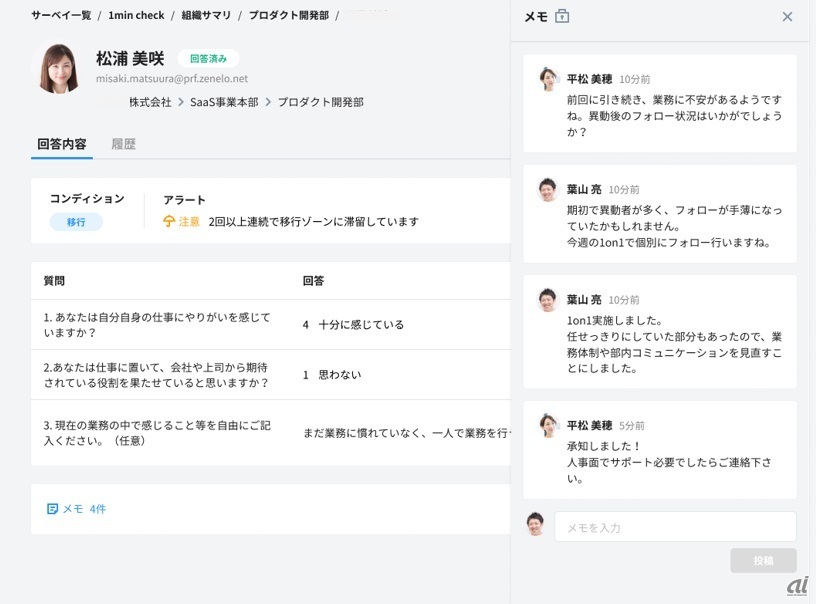Close the メモ side panel
The height and width of the screenshot is (604, 816).
[x=787, y=17]
